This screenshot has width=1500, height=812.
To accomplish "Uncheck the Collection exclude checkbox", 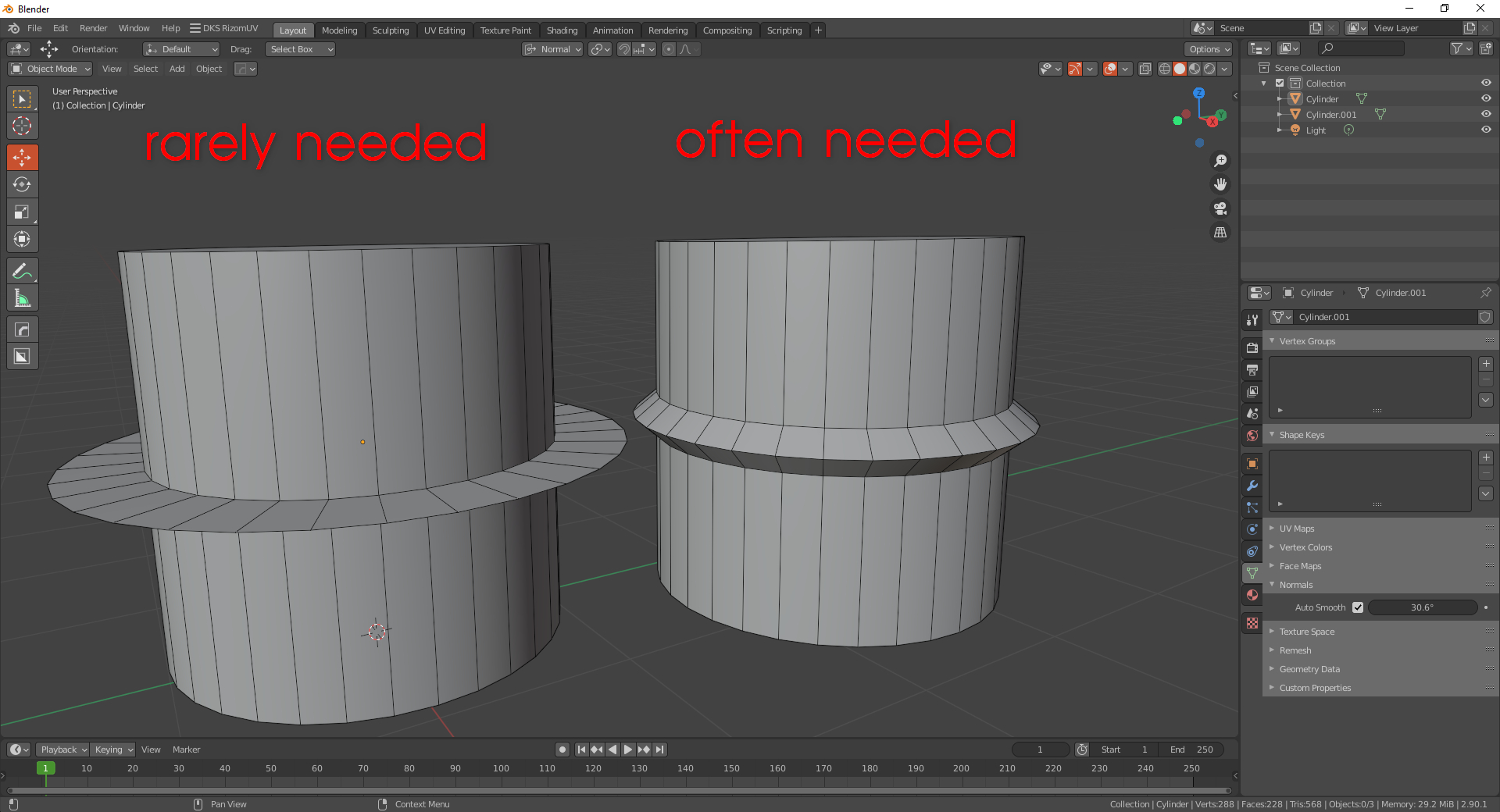I will [x=1280, y=83].
